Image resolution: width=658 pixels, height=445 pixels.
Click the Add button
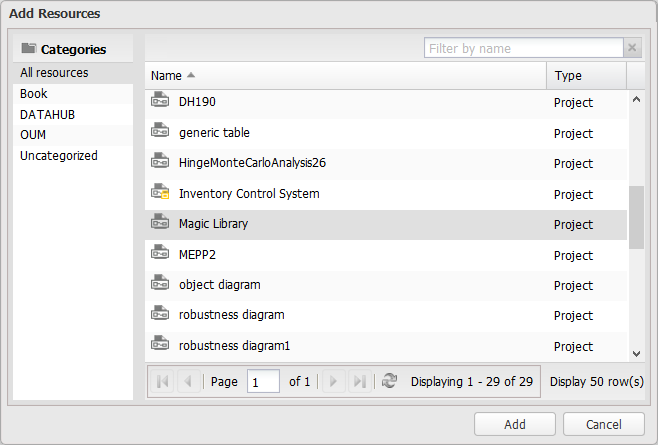coord(515,424)
